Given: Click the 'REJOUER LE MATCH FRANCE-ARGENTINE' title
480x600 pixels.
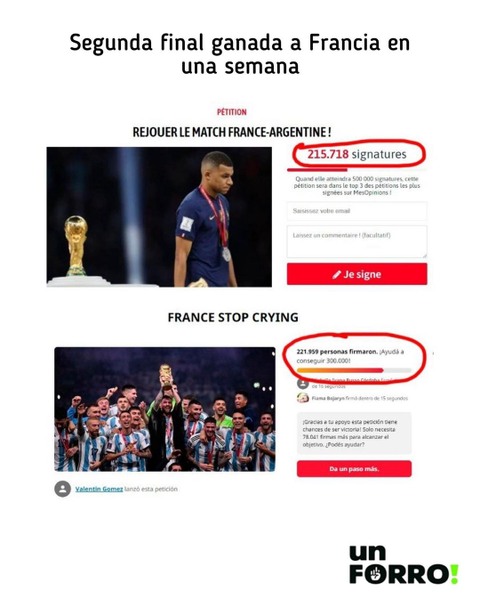Looking at the screenshot, I should pos(232,132).
